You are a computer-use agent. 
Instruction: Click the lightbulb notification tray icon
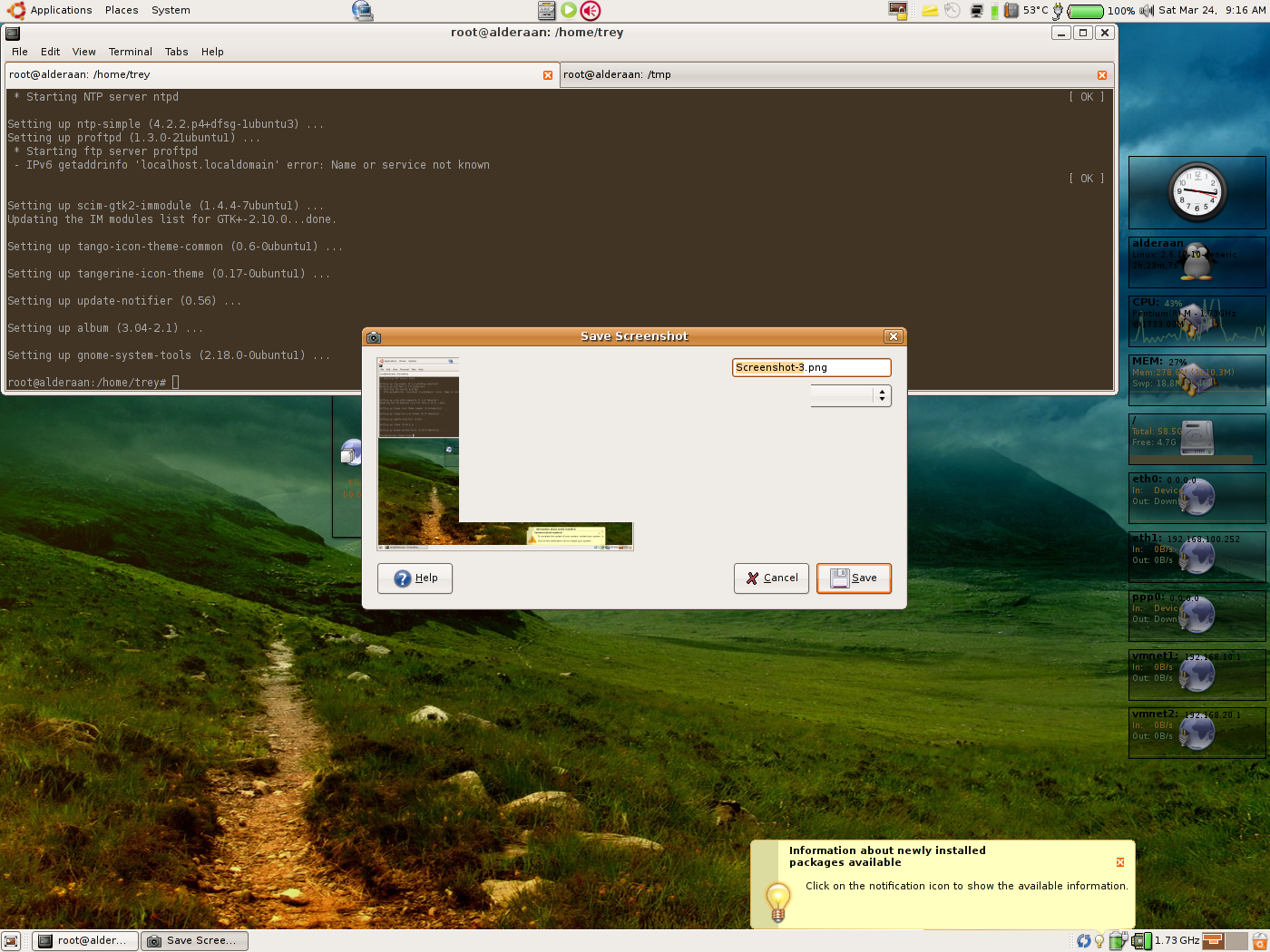(1099, 941)
